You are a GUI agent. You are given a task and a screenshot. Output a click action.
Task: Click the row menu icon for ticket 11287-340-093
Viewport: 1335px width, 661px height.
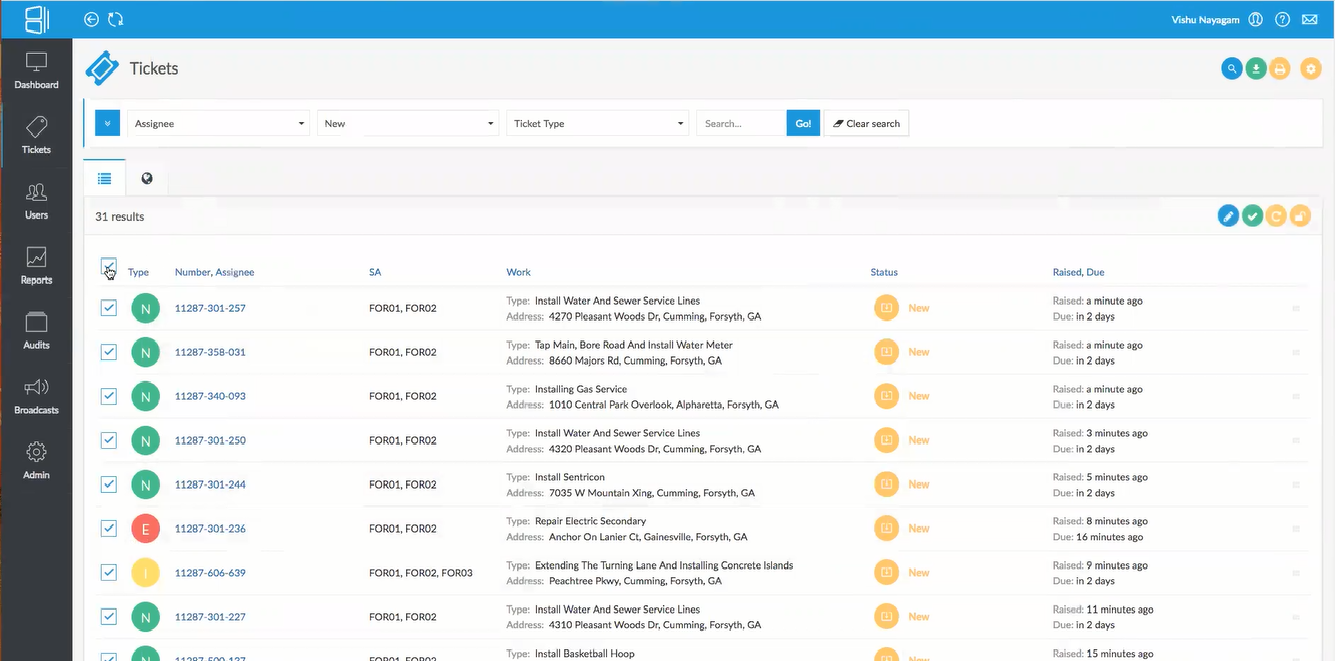(x=1296, y=396)
